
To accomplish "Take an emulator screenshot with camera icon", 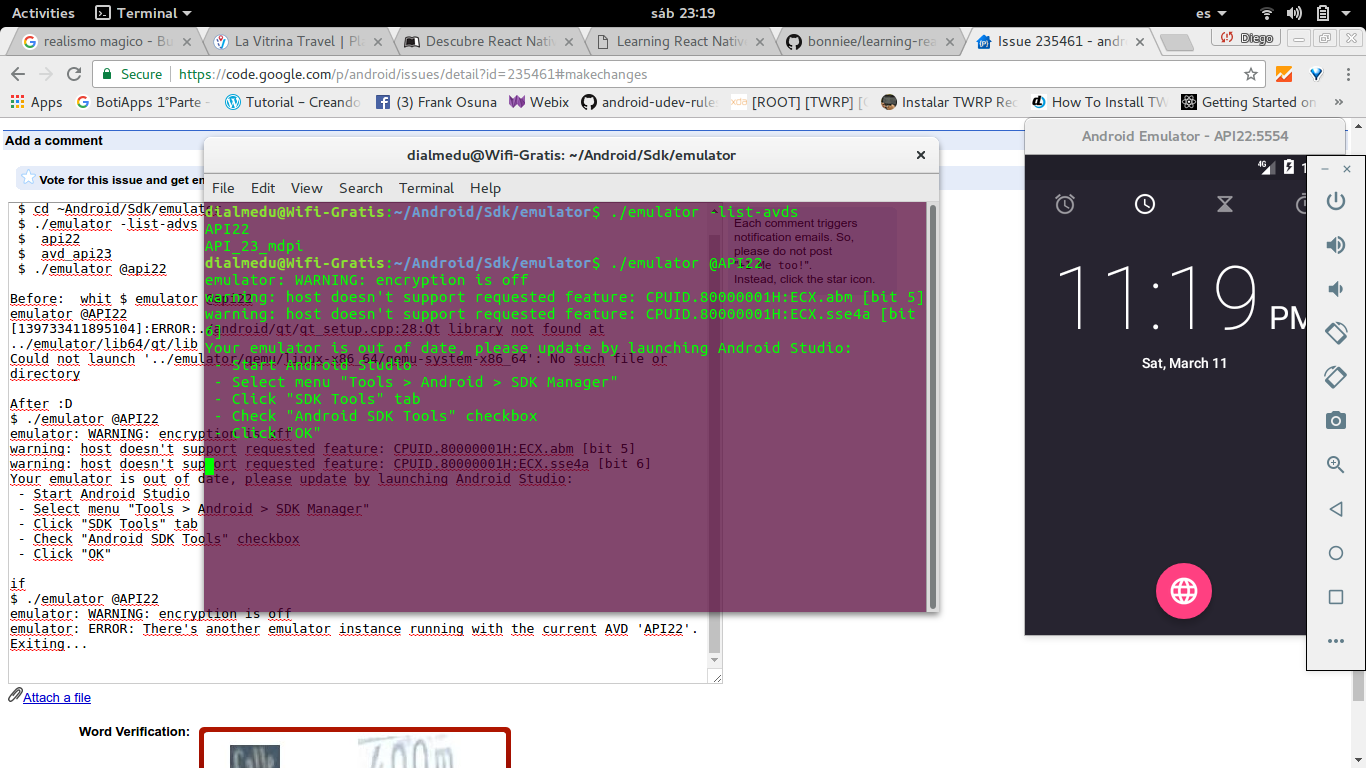I will click(x=1335, y=421).
